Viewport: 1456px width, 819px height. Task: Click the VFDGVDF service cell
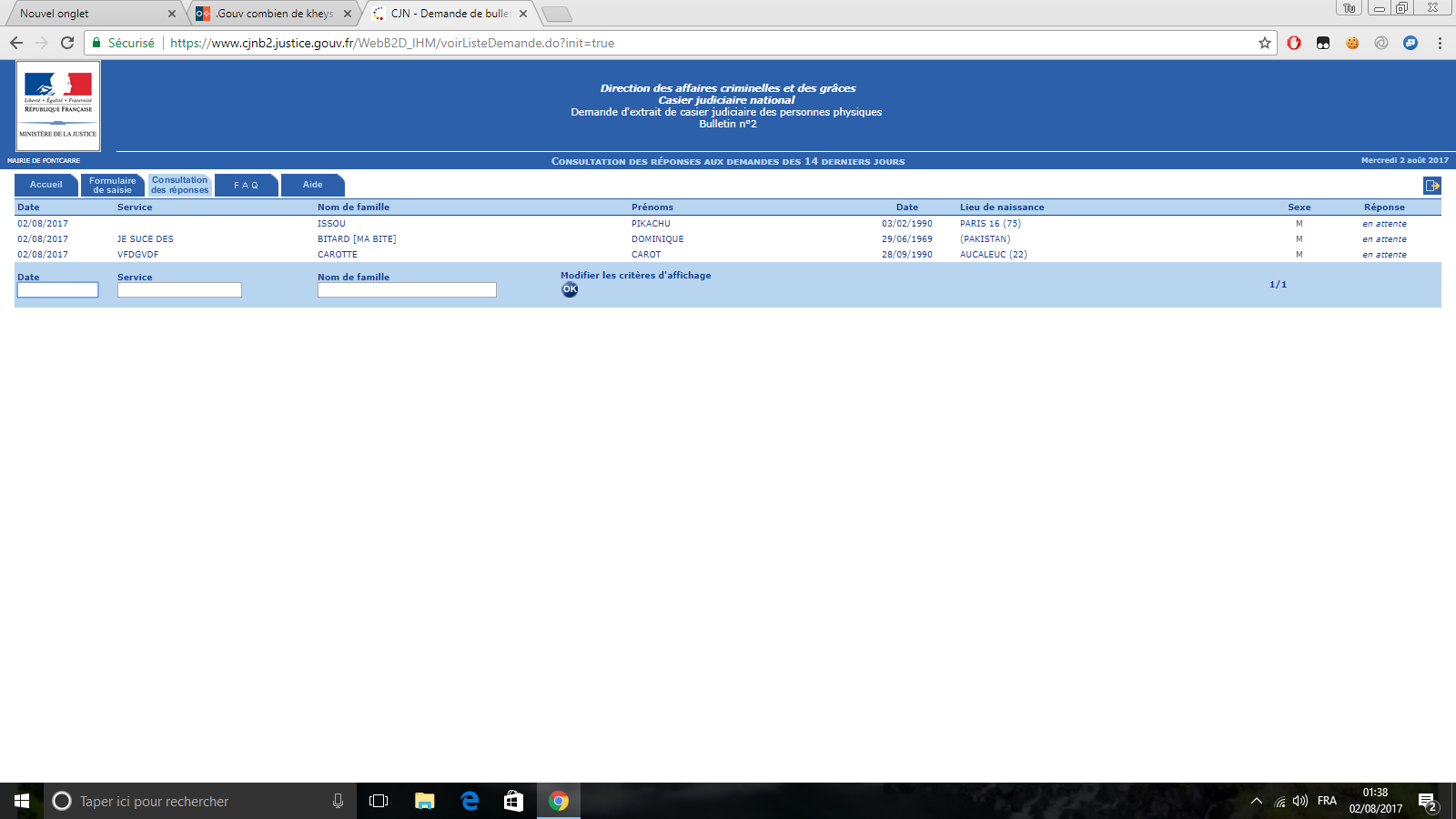[138, 255]
